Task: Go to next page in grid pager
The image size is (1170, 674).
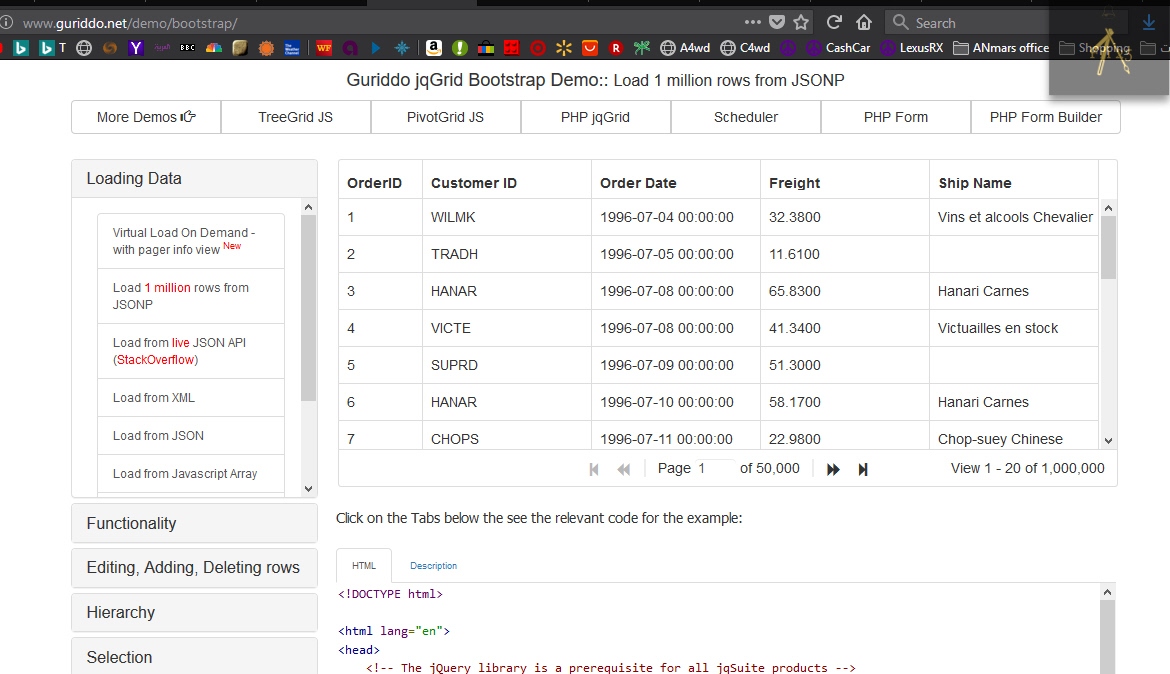Action: point(833,469)
